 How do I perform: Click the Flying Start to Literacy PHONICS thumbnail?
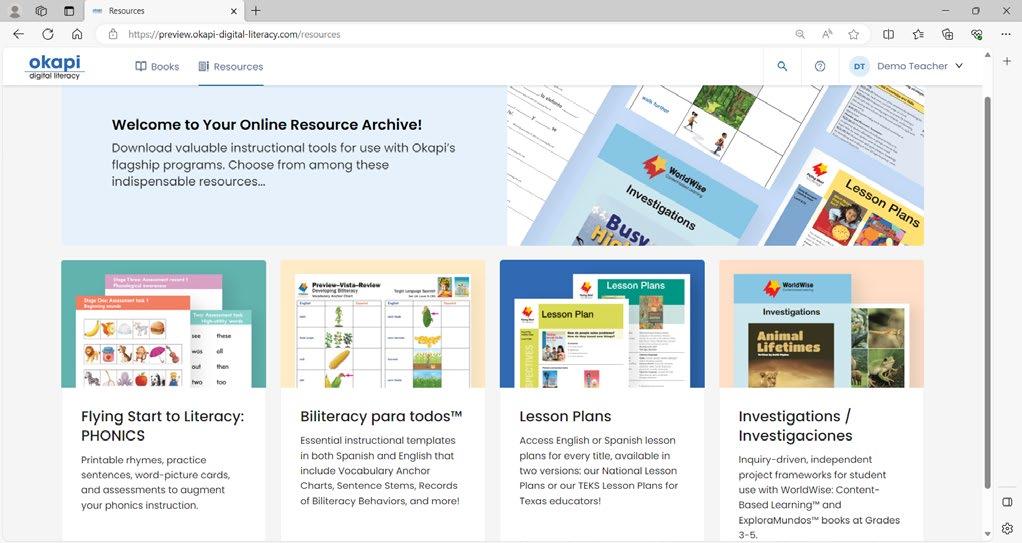tap(164, 324)
